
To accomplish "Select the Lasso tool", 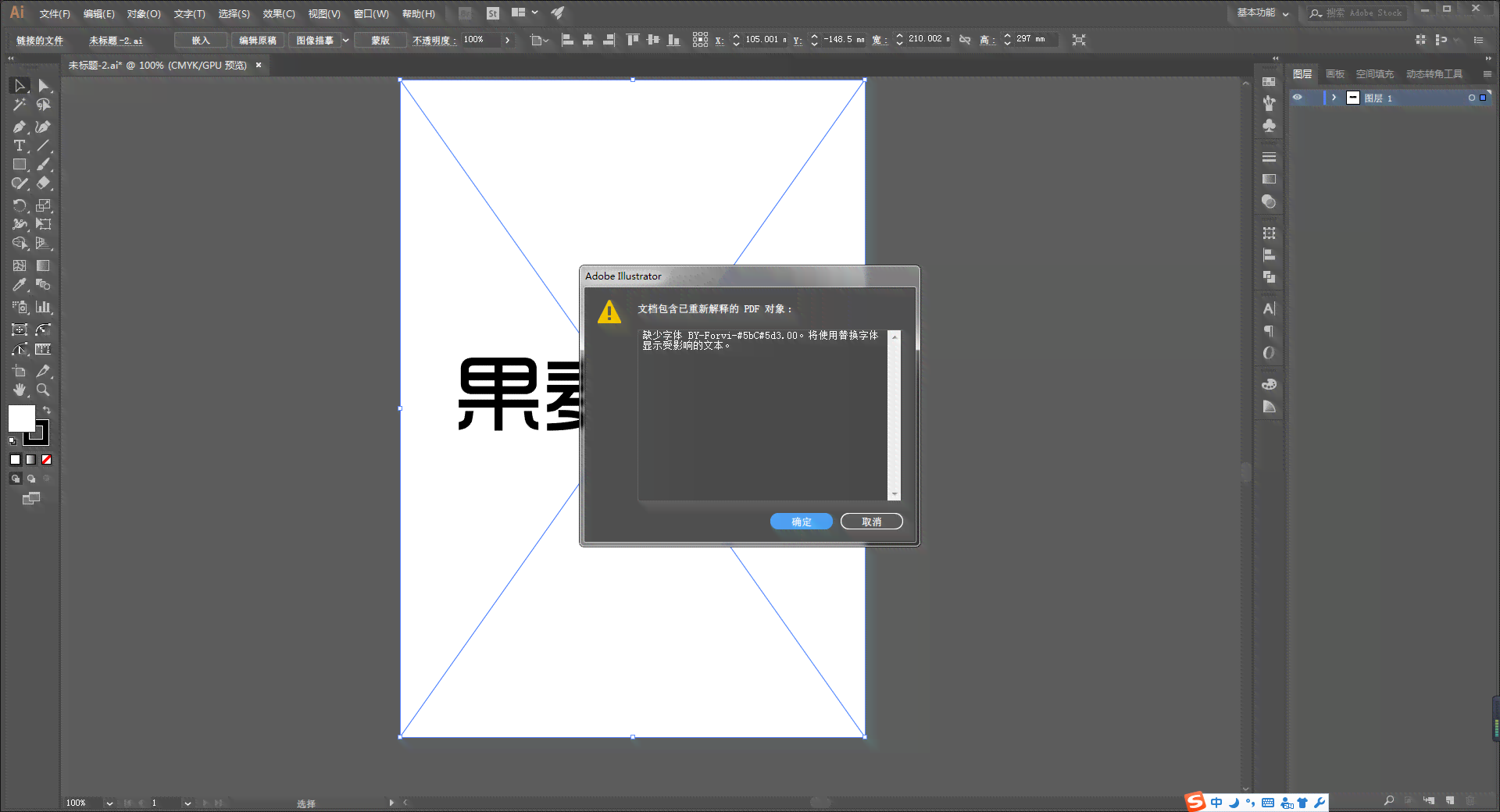I will [44, 105].
